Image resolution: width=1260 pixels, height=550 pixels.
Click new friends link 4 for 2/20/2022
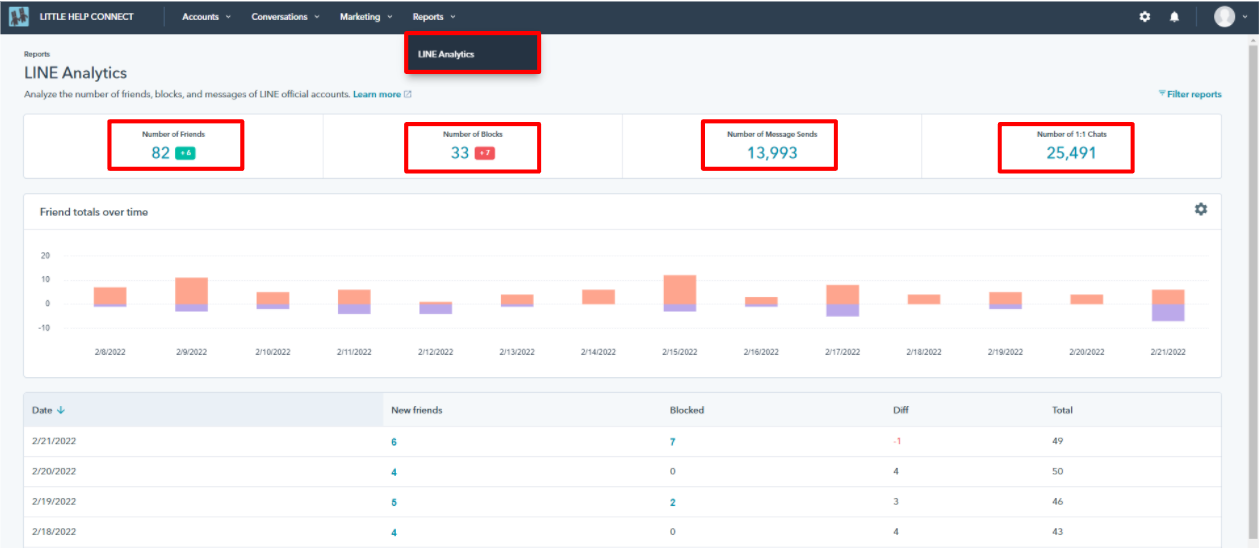tap(394, 472)
